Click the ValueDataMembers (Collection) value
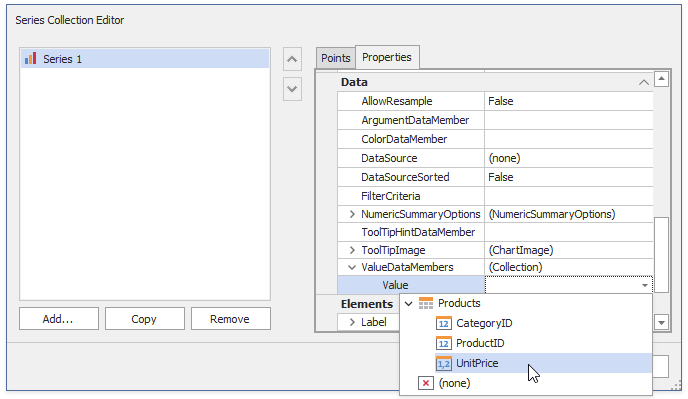 point(569,267)
